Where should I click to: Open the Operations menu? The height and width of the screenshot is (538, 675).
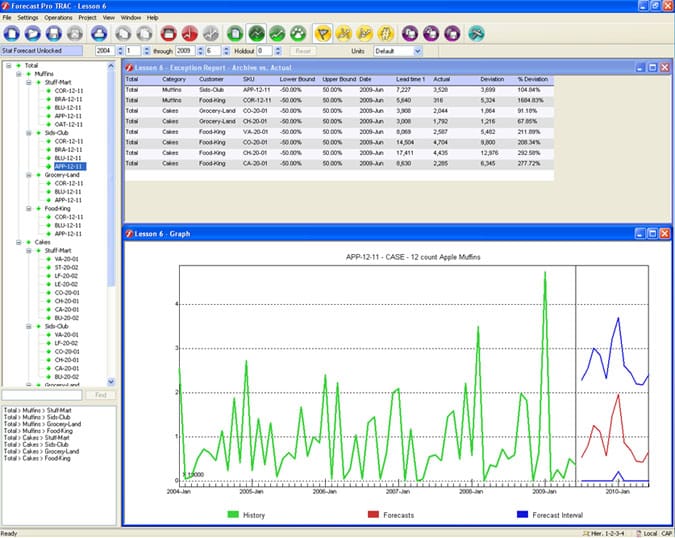pos(58,18)
